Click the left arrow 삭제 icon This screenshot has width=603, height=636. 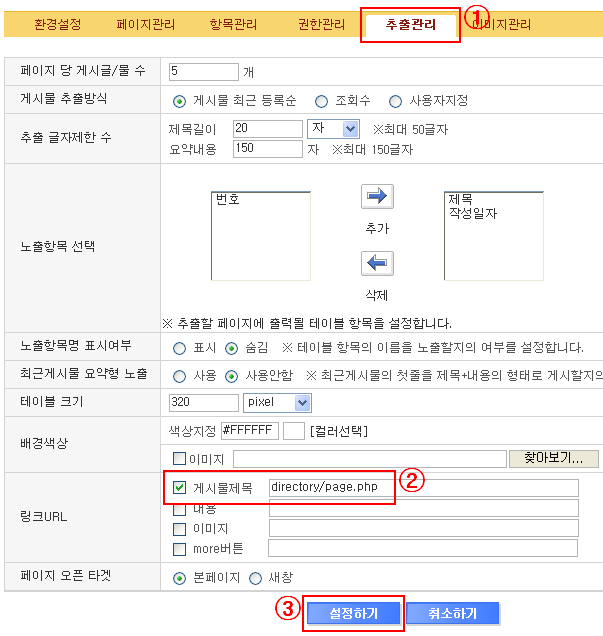click(377, 264)
